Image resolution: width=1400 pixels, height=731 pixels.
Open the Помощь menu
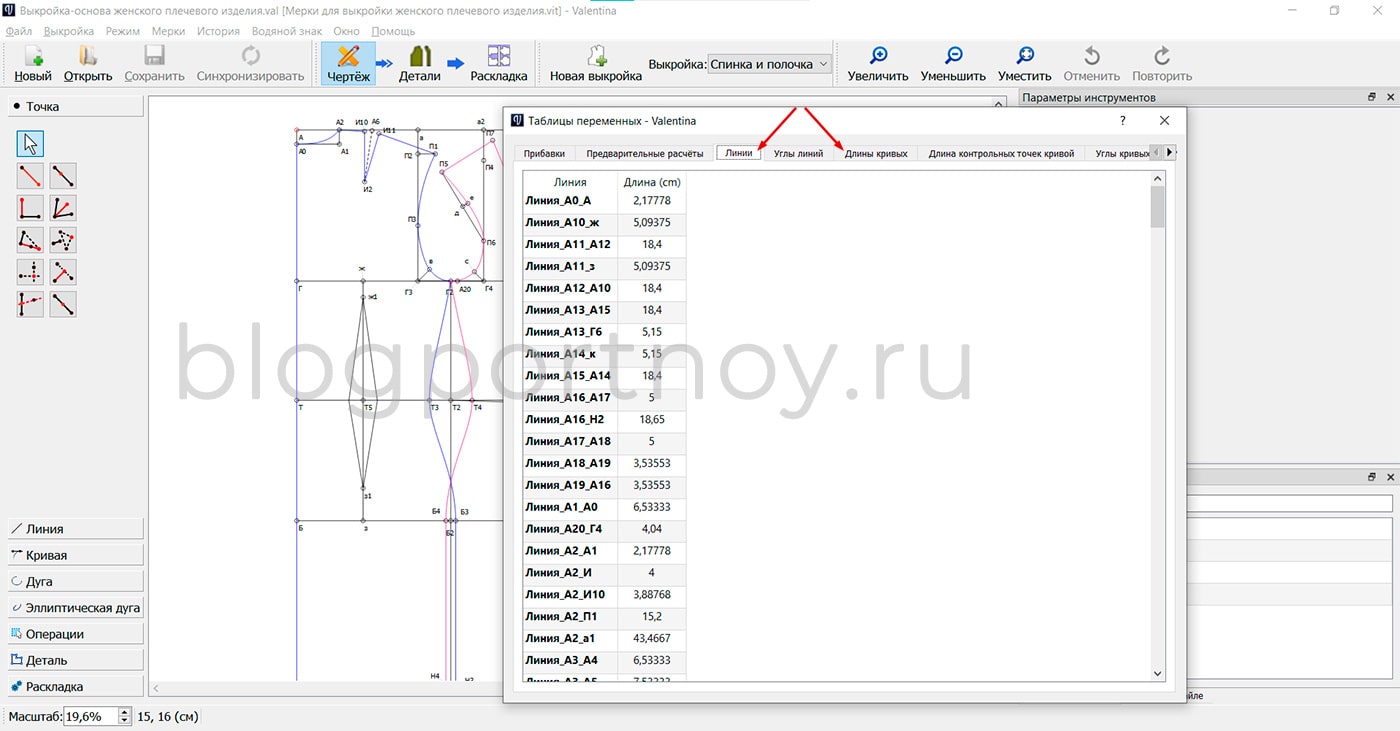[393, 31]
